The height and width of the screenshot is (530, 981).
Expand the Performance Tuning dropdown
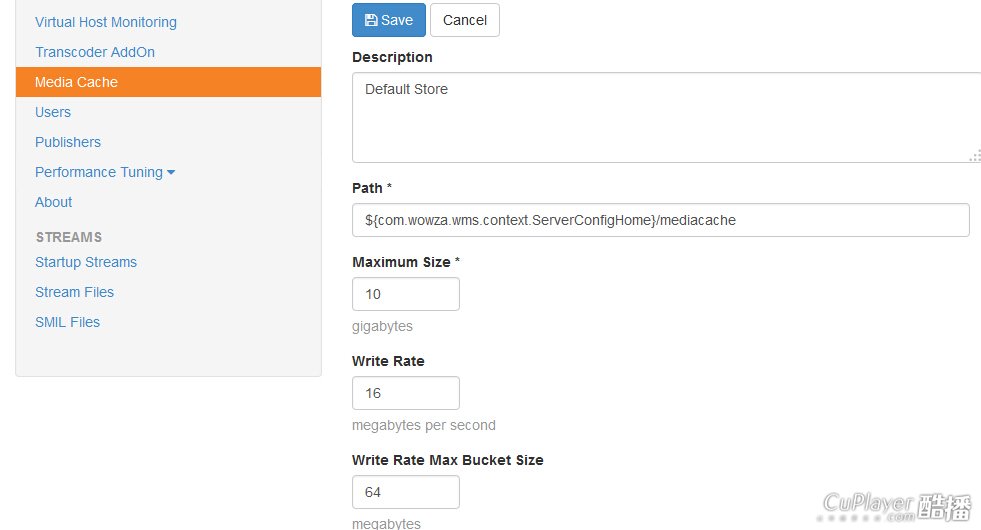click(x=99, y=172)
